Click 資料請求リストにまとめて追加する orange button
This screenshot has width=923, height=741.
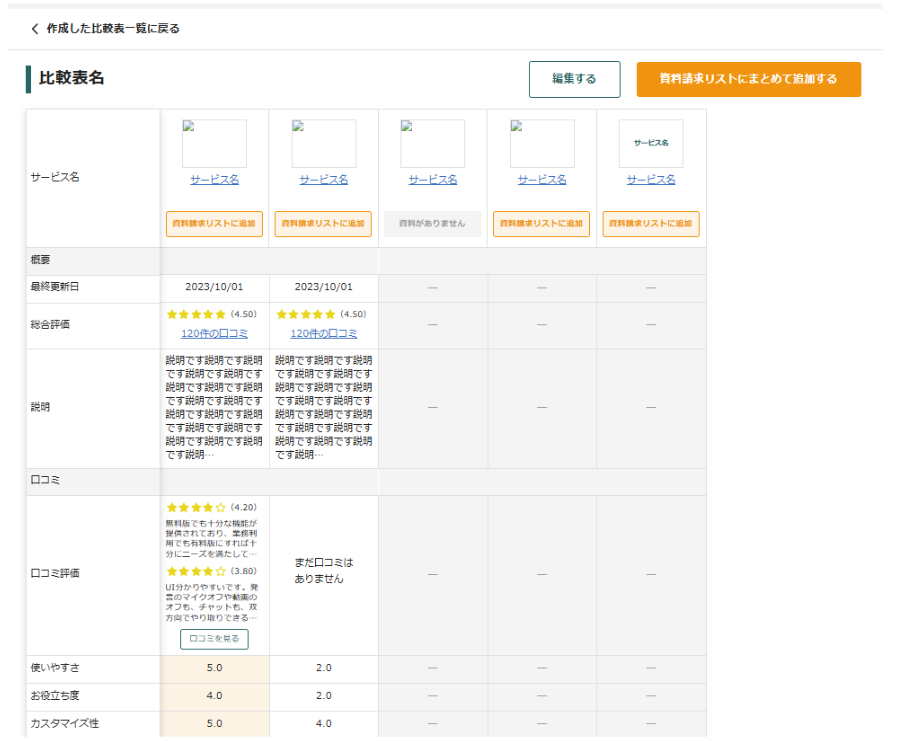click(x=748, y=79)
